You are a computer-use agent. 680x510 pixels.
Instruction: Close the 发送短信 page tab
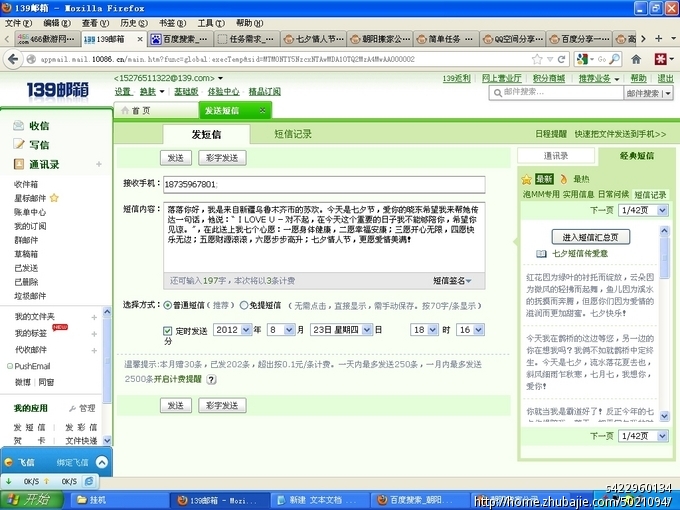pyautogui.click(x=262, y=110)
